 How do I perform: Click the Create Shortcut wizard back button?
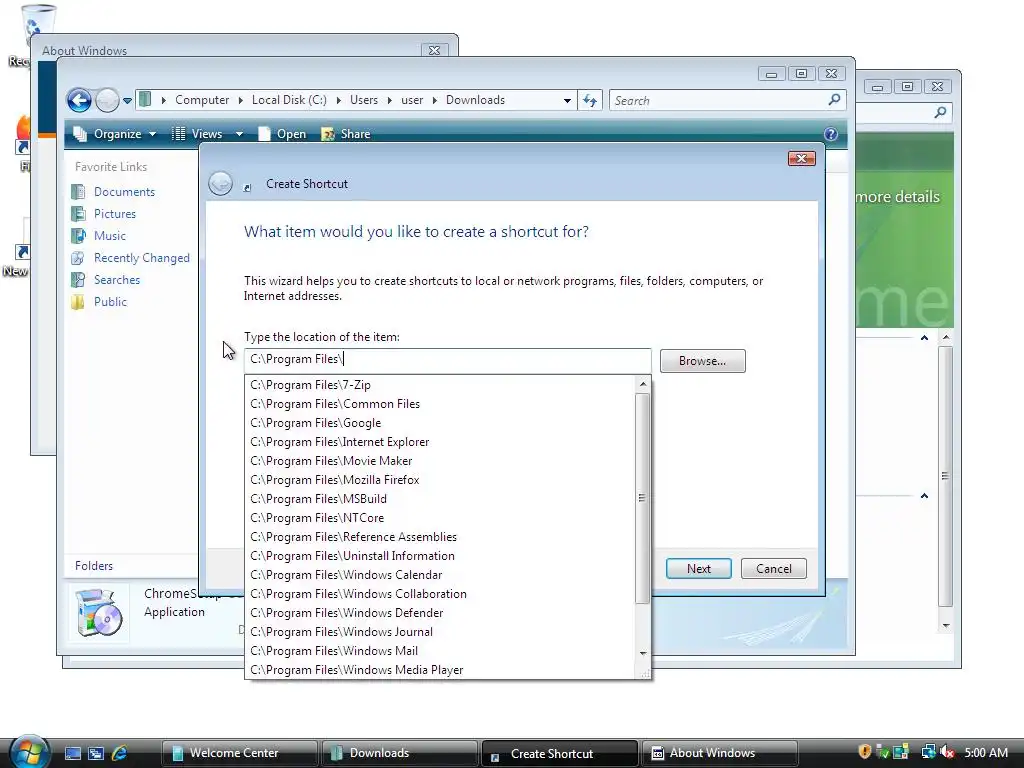click(220, 184)
